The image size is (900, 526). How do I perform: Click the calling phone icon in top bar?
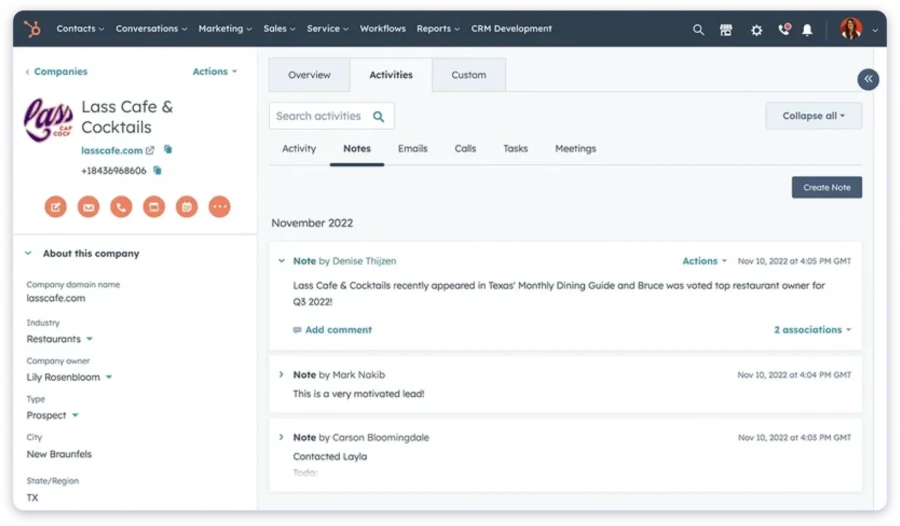[783, 29]
